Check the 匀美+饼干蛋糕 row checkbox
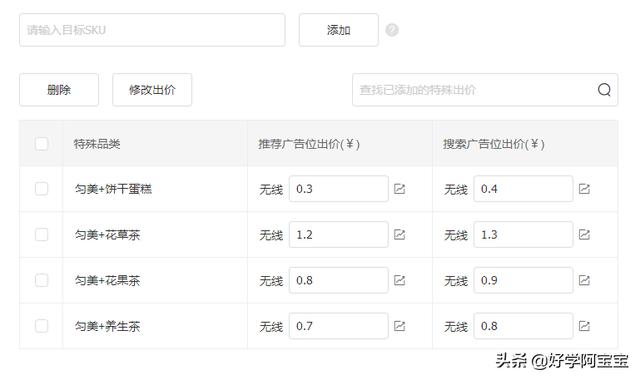 (x=41, y=189)
